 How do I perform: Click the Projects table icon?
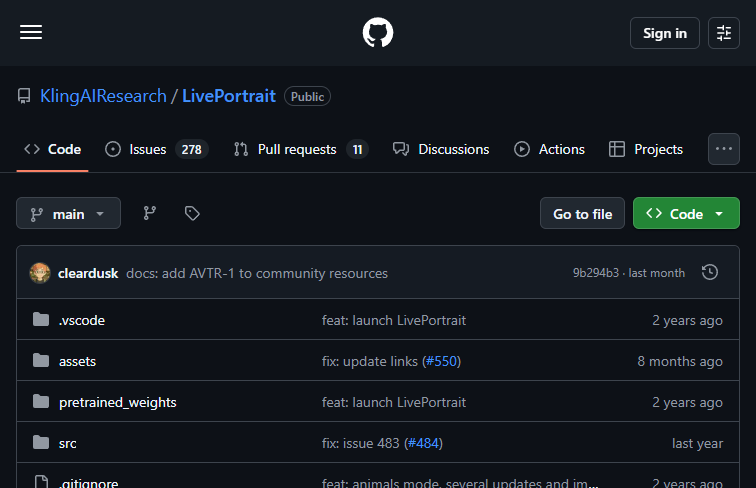pyautogui.click(x=617, y=149)
